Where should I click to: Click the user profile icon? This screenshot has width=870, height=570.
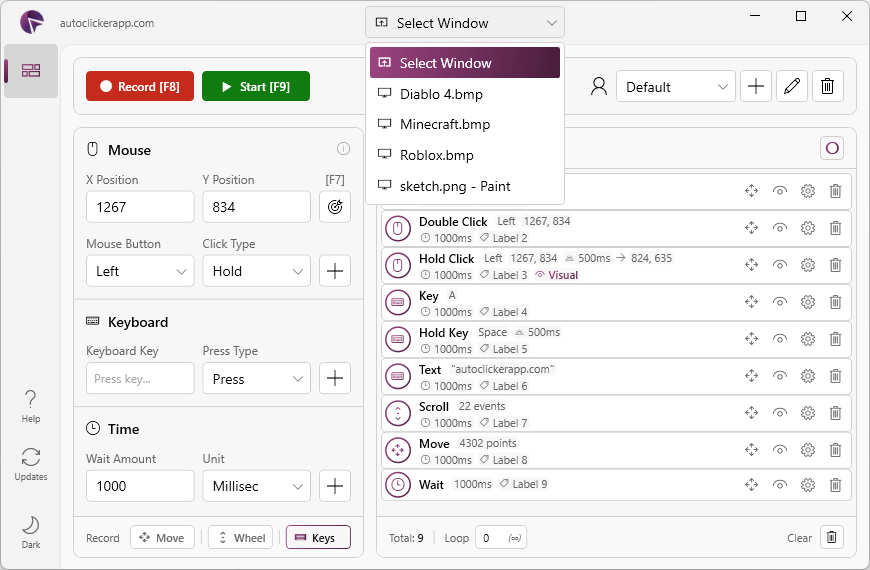click(x=599, y=86)
